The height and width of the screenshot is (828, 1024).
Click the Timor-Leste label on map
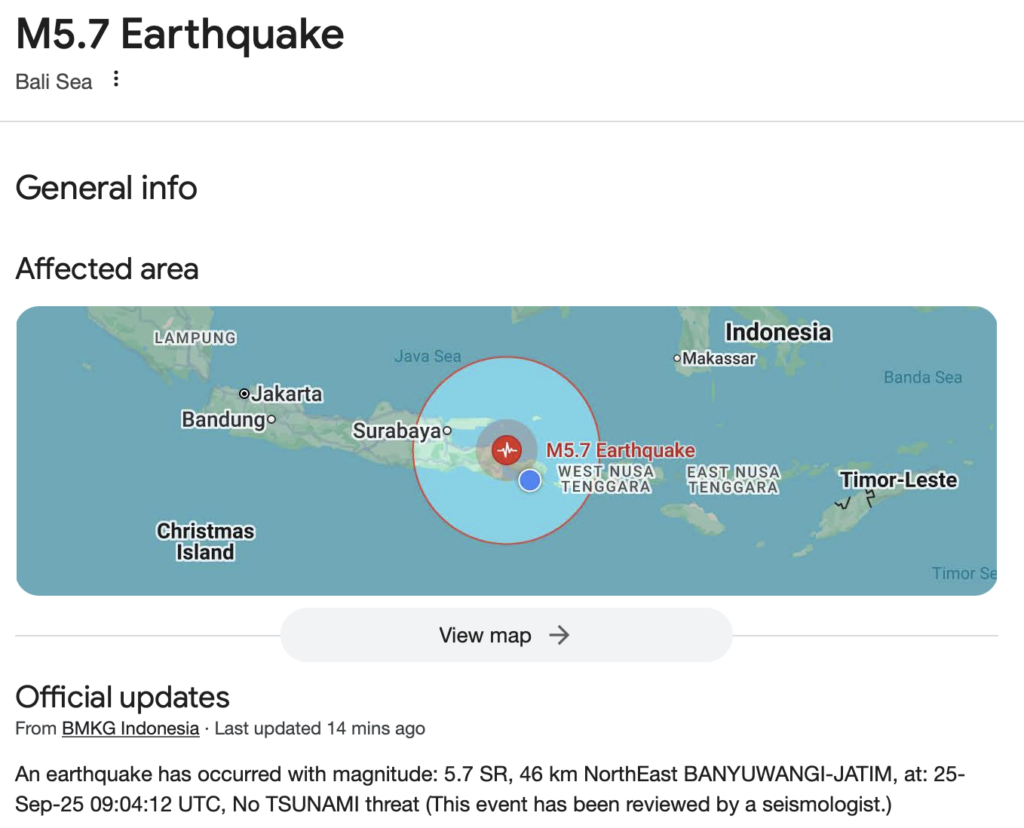[x=898, y=480]
